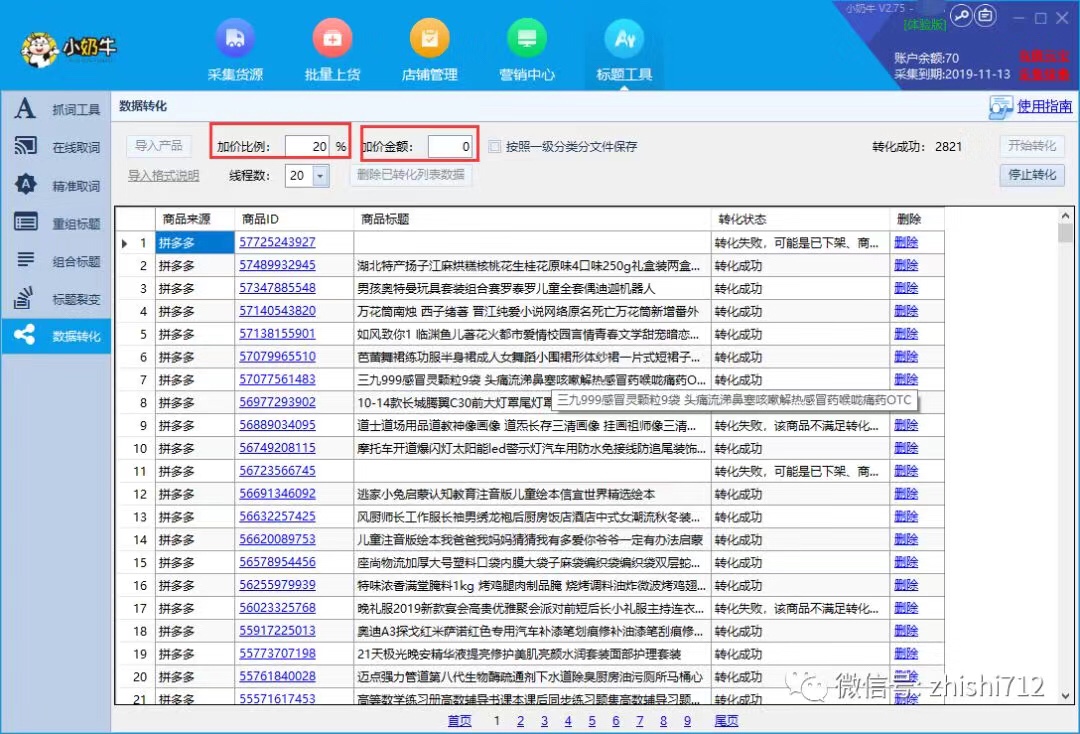
Task: Select the 标题裂变 sidebar item
Action: (x=56, y=299)
